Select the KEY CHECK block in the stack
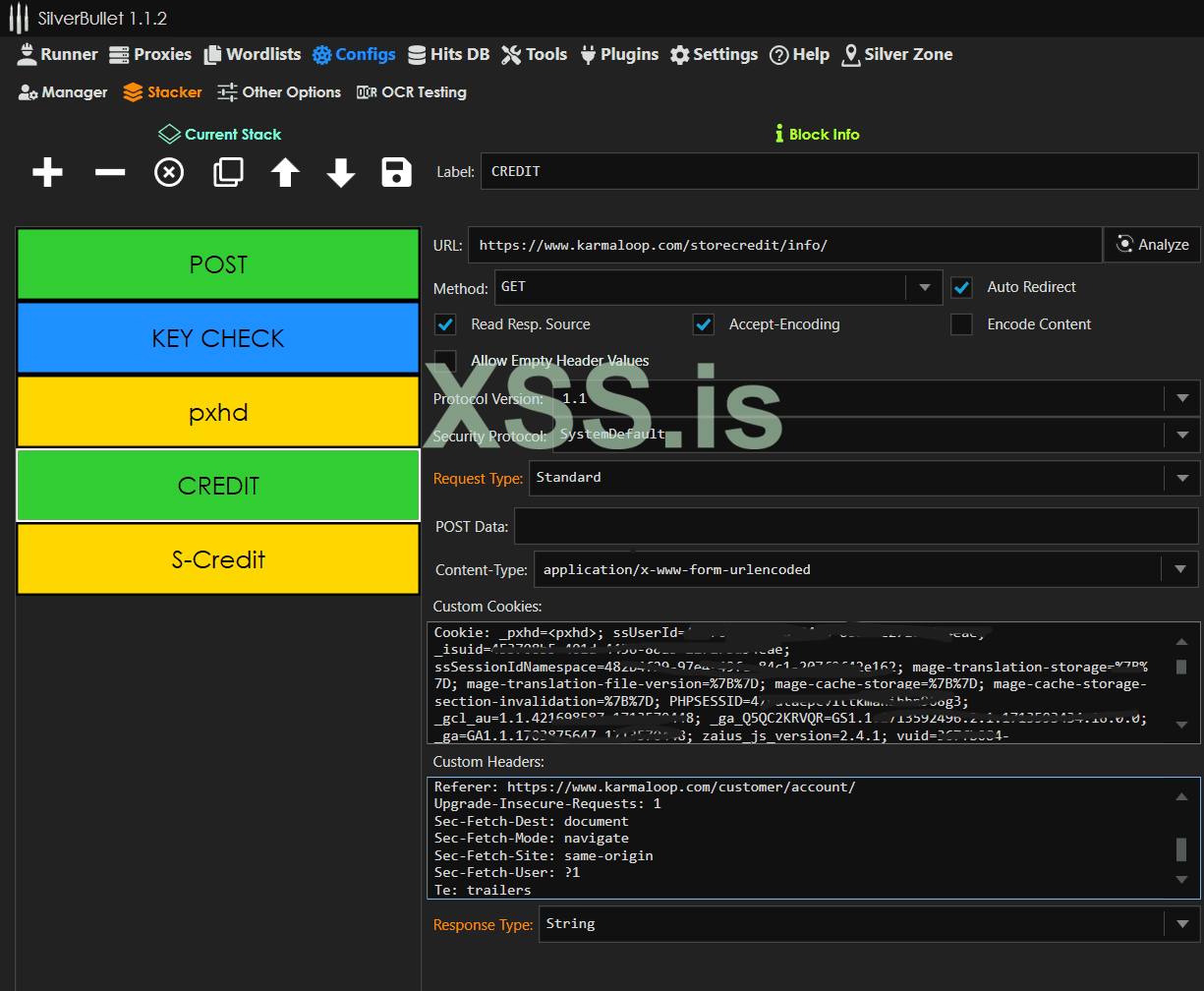Image resolution: width=1204 pixels, height=991 pixels. click(218, 338)
